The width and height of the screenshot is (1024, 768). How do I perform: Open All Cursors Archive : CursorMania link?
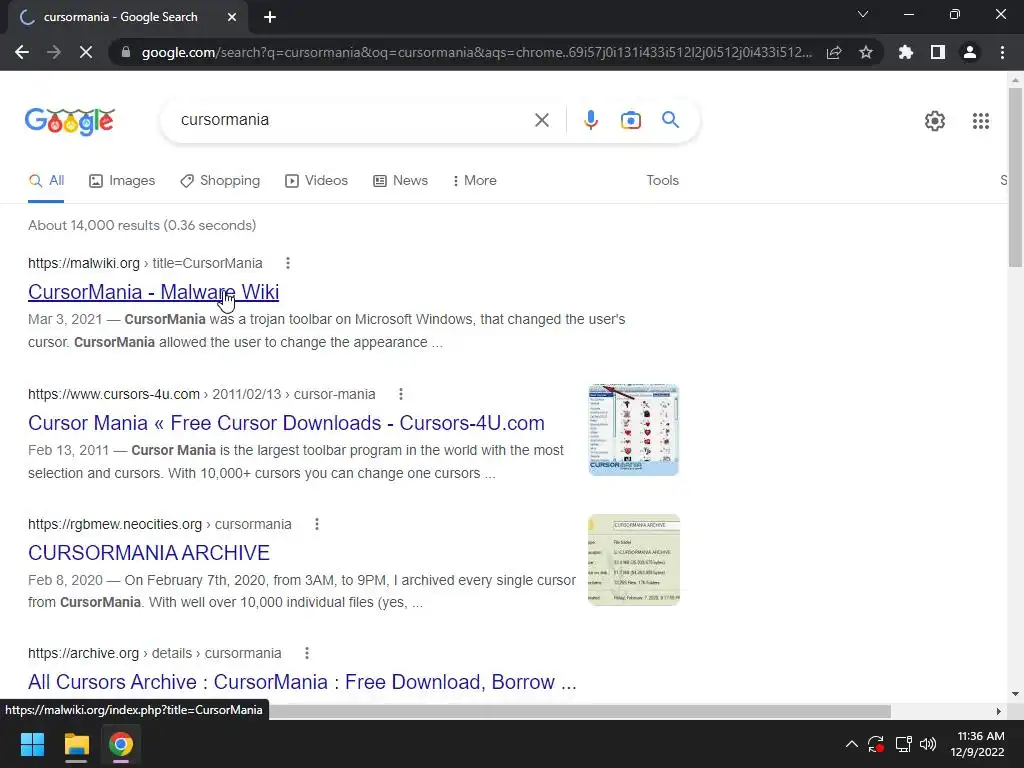(x=302, y=682)
